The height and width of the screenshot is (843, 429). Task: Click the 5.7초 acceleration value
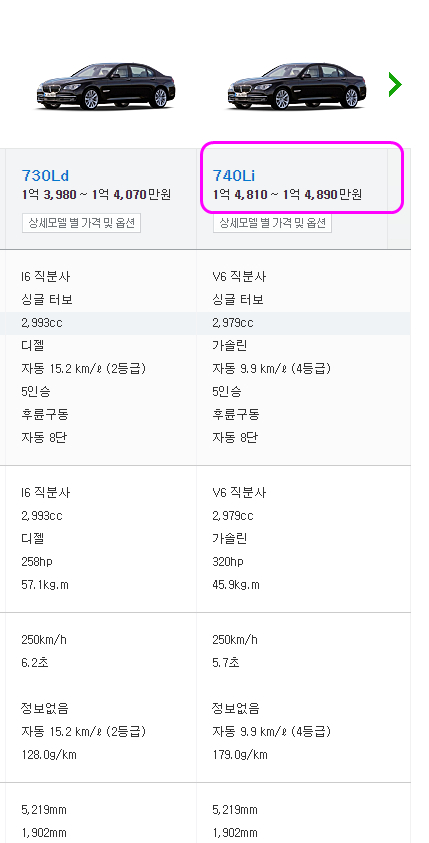point(226,662)
